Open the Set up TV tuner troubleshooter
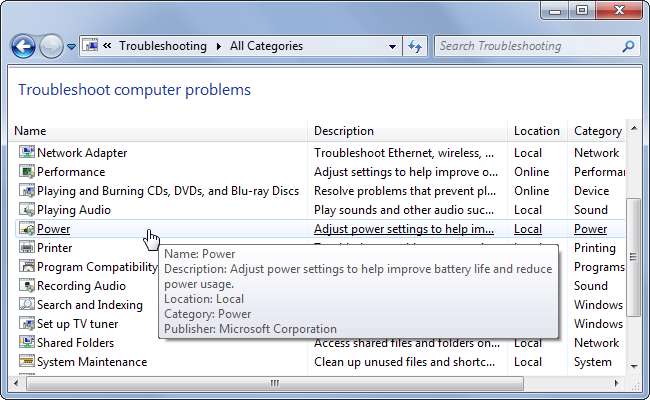This screenshot has height=400, width=650. tap(78, 324)
